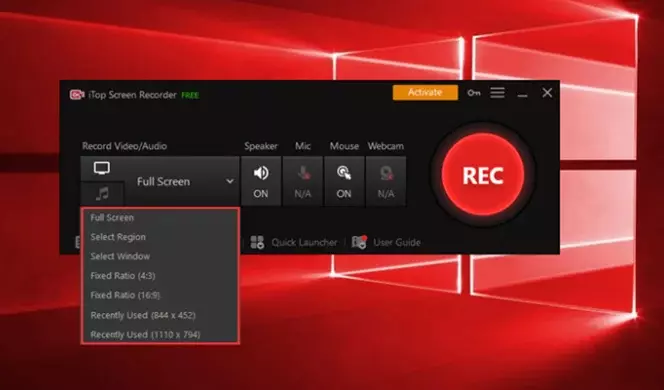Open the Quick Launcher icon

pyautogui.click(x=257, y=242)
